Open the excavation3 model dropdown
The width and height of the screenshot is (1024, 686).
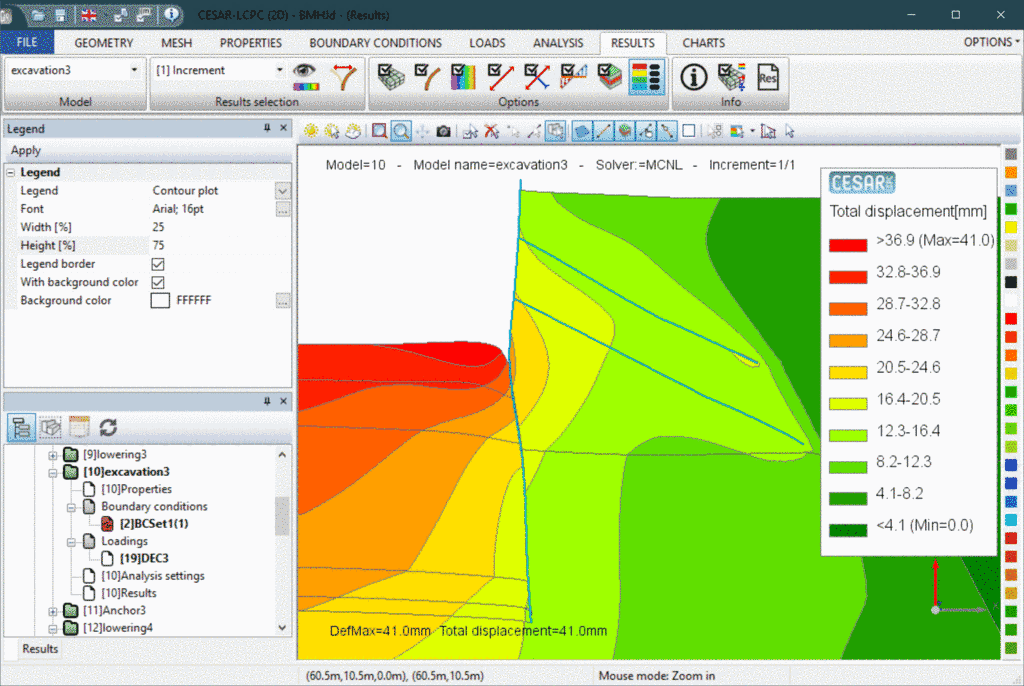tap(135, 71)
